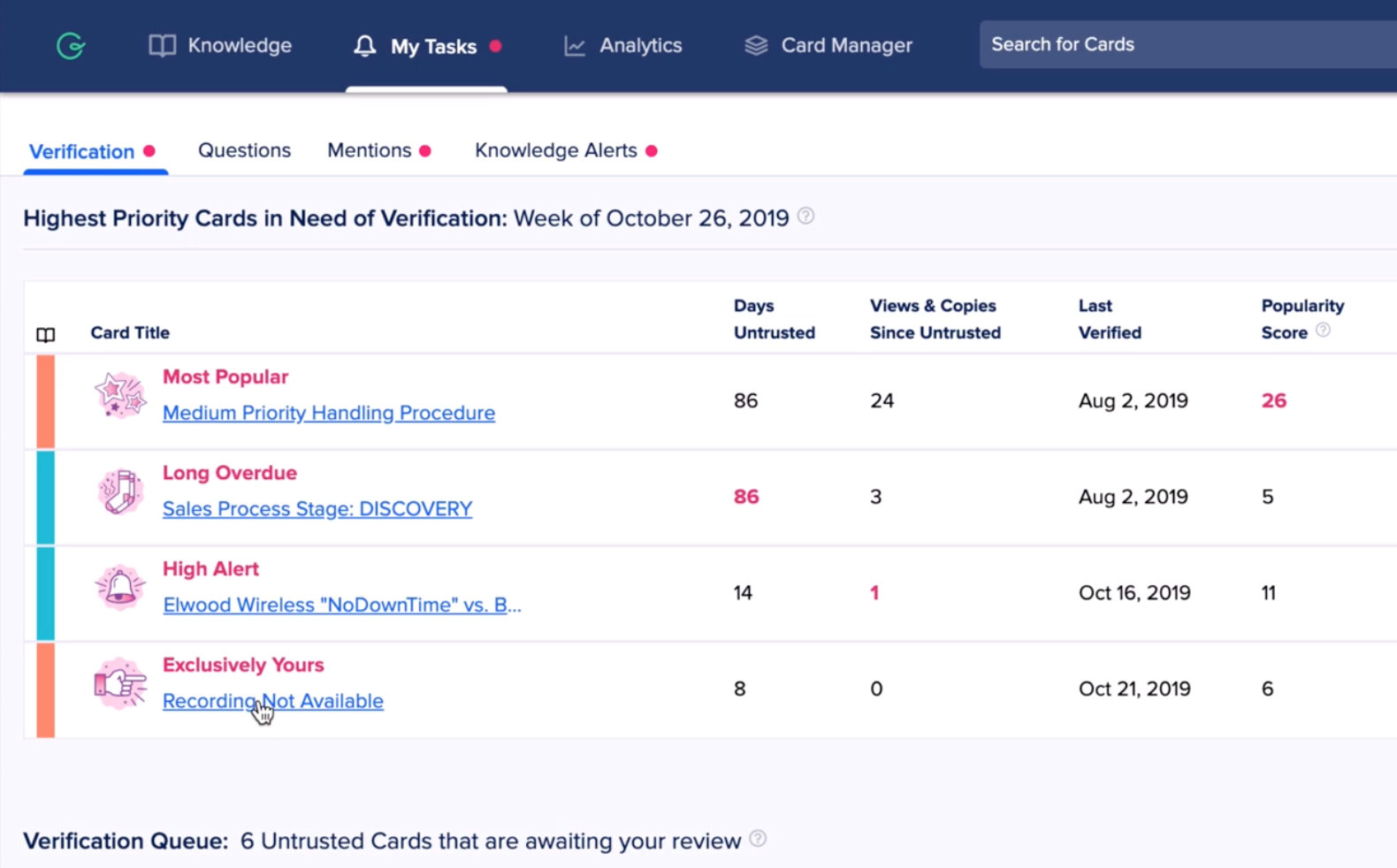
Task: Click the High Alert bell icon
Action: pyautogui.click(x=120, y=587)
